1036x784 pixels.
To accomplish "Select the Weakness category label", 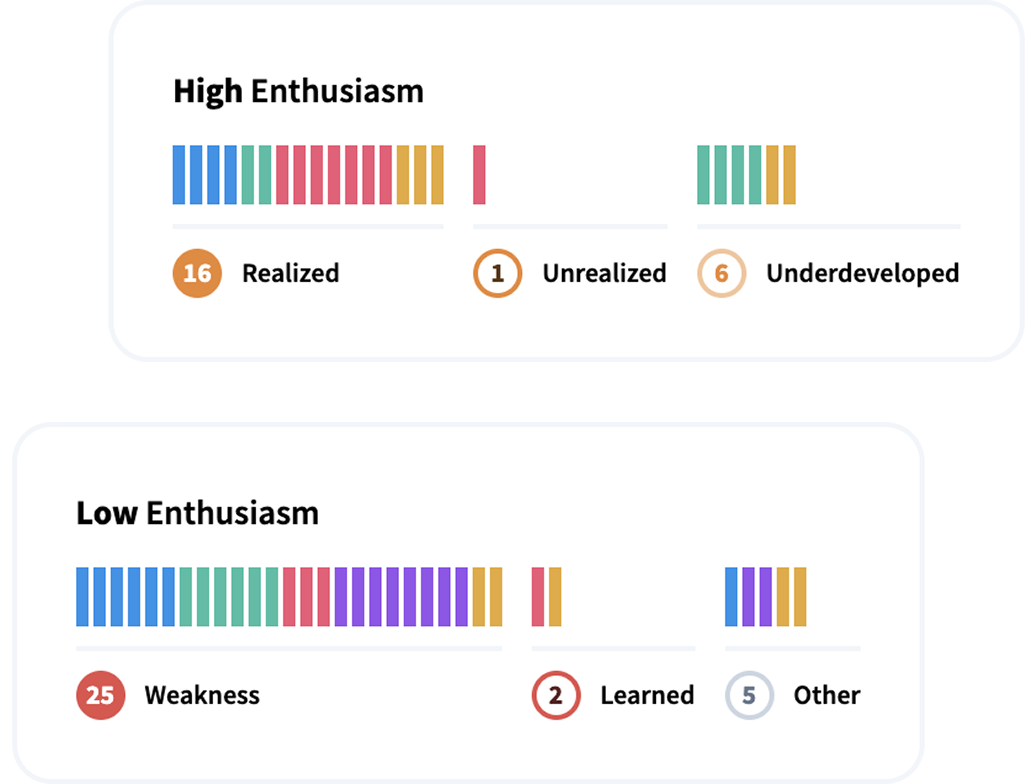I will [202, 695].
